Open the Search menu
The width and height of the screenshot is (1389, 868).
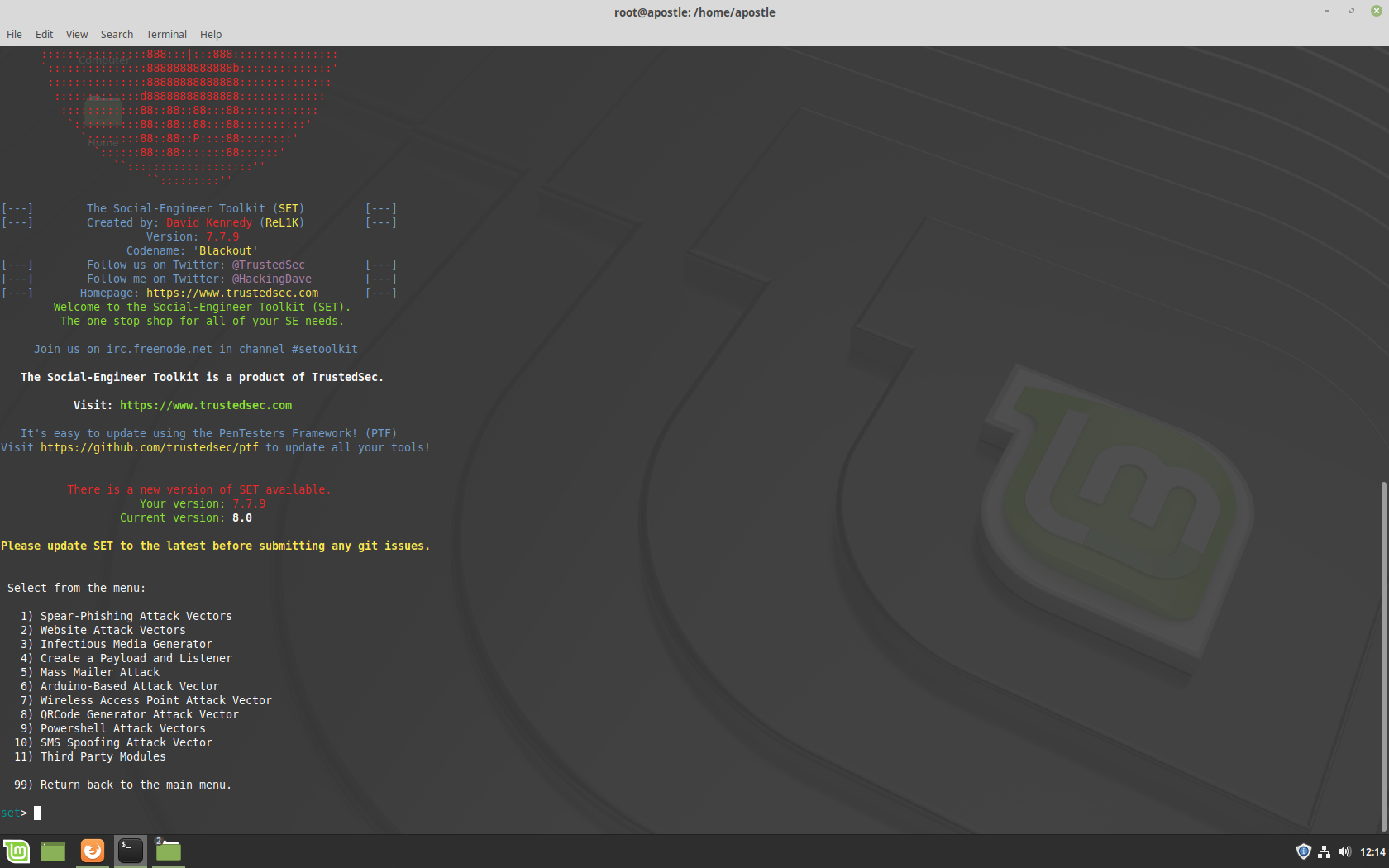(117, 35)
